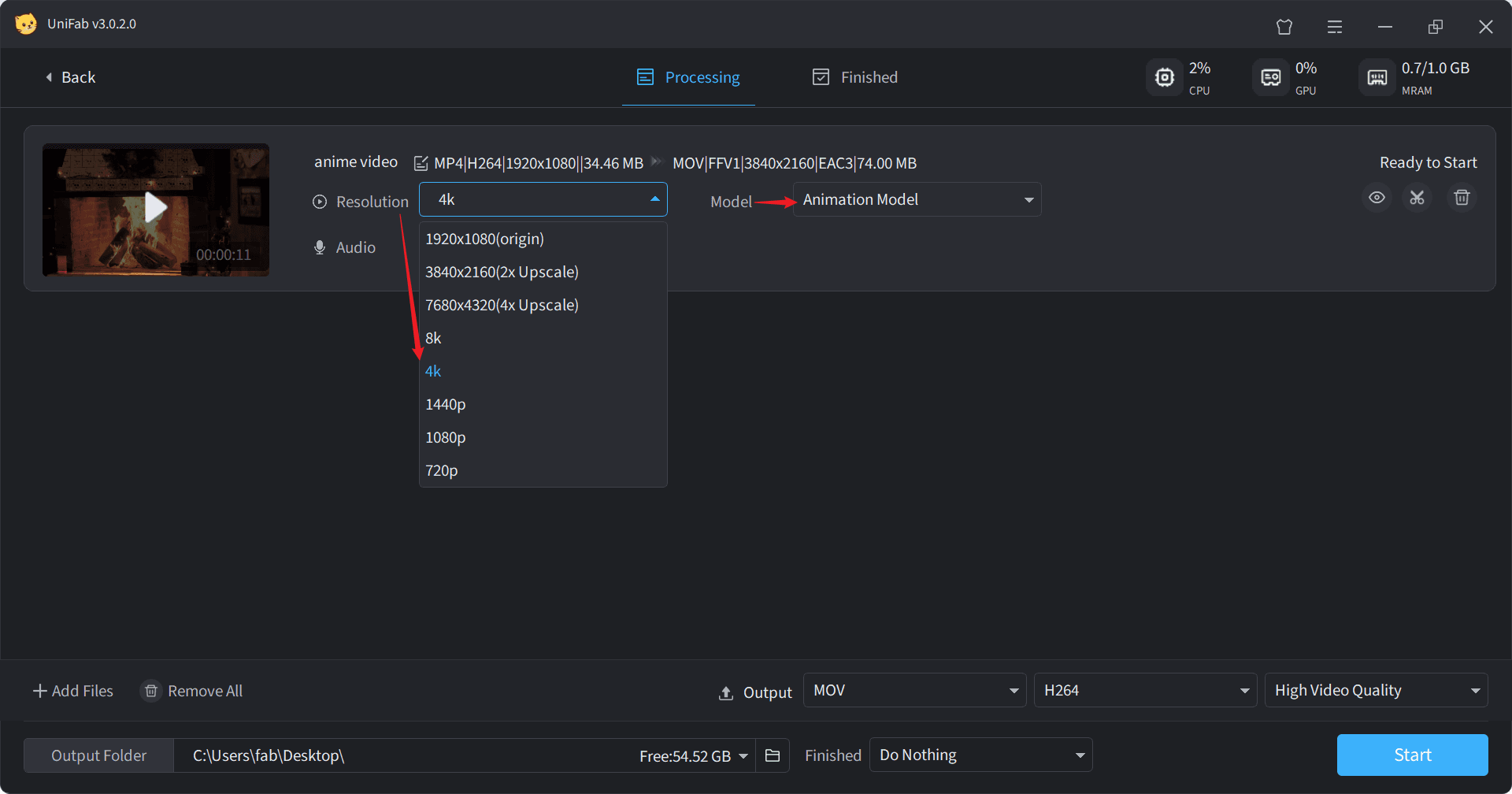This screenshot has width=1512, height=794.
Task: Click the blue Start button
Action: point(1413,755)
